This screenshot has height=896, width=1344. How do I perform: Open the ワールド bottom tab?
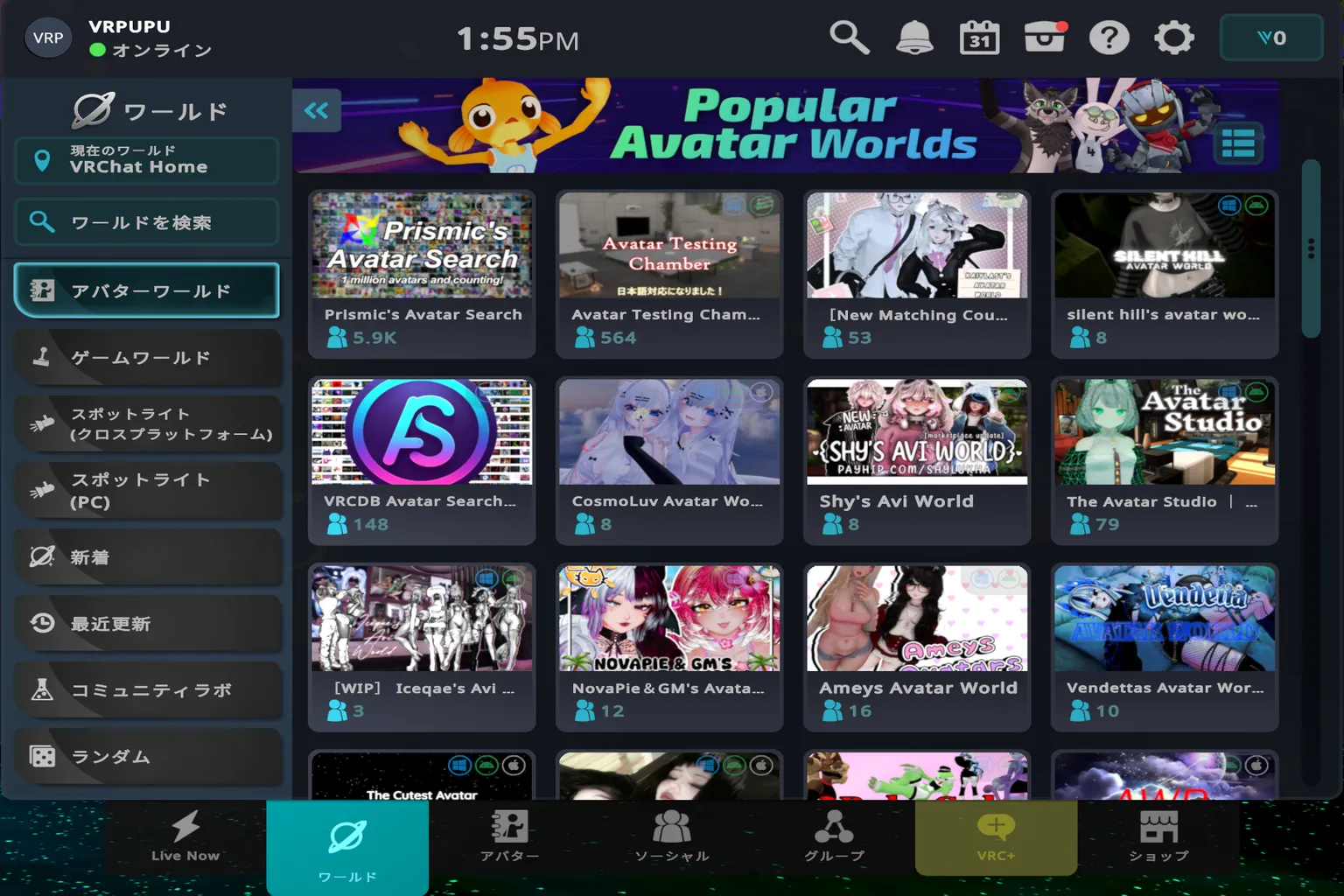(x=347, y=847)
